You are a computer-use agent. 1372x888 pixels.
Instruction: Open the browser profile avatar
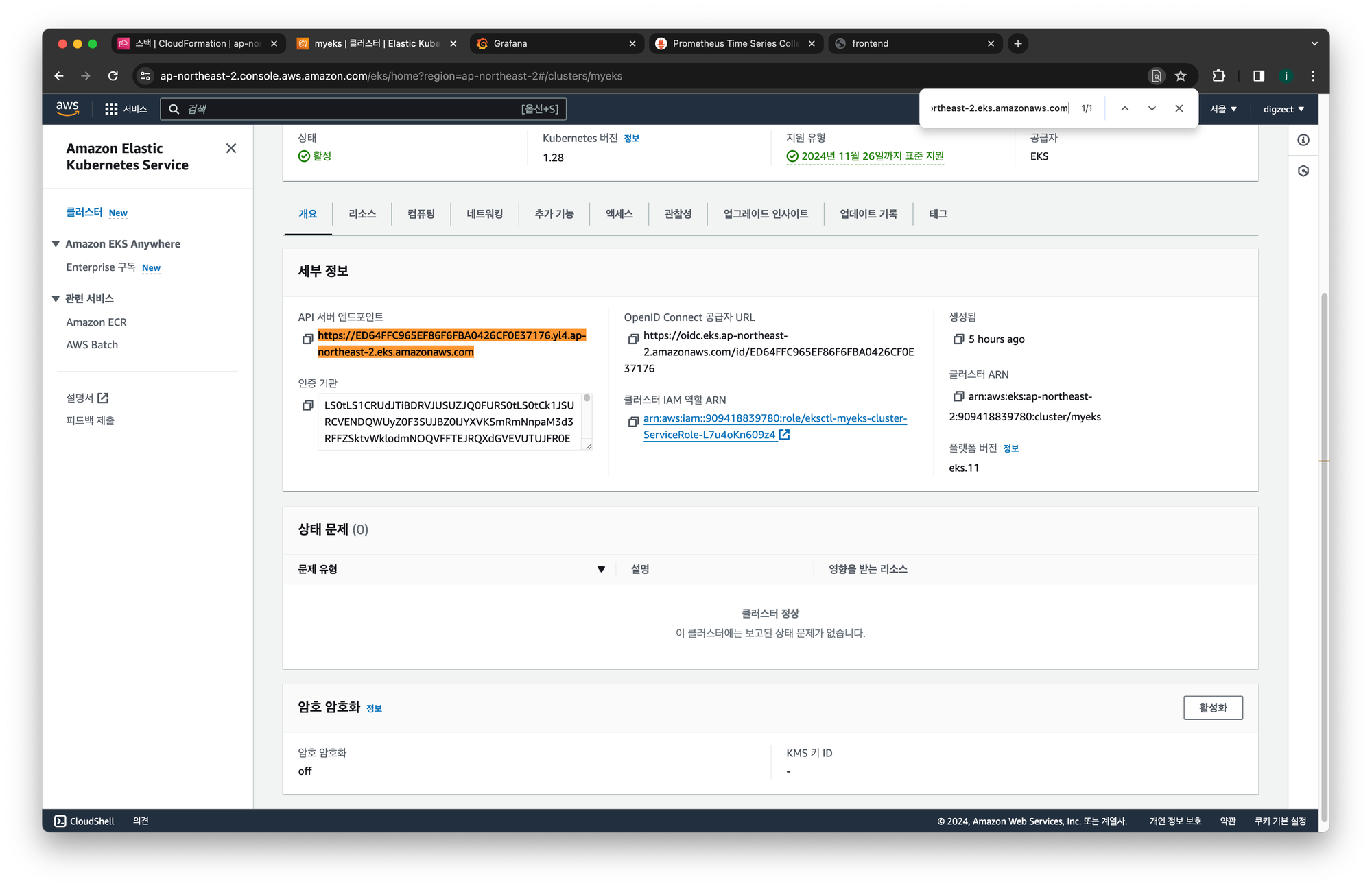coord(1286,76)
